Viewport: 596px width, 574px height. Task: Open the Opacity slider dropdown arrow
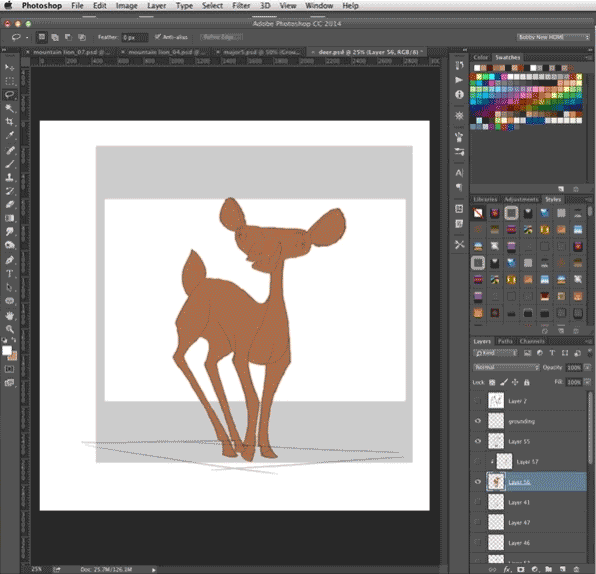click(588, 367)
